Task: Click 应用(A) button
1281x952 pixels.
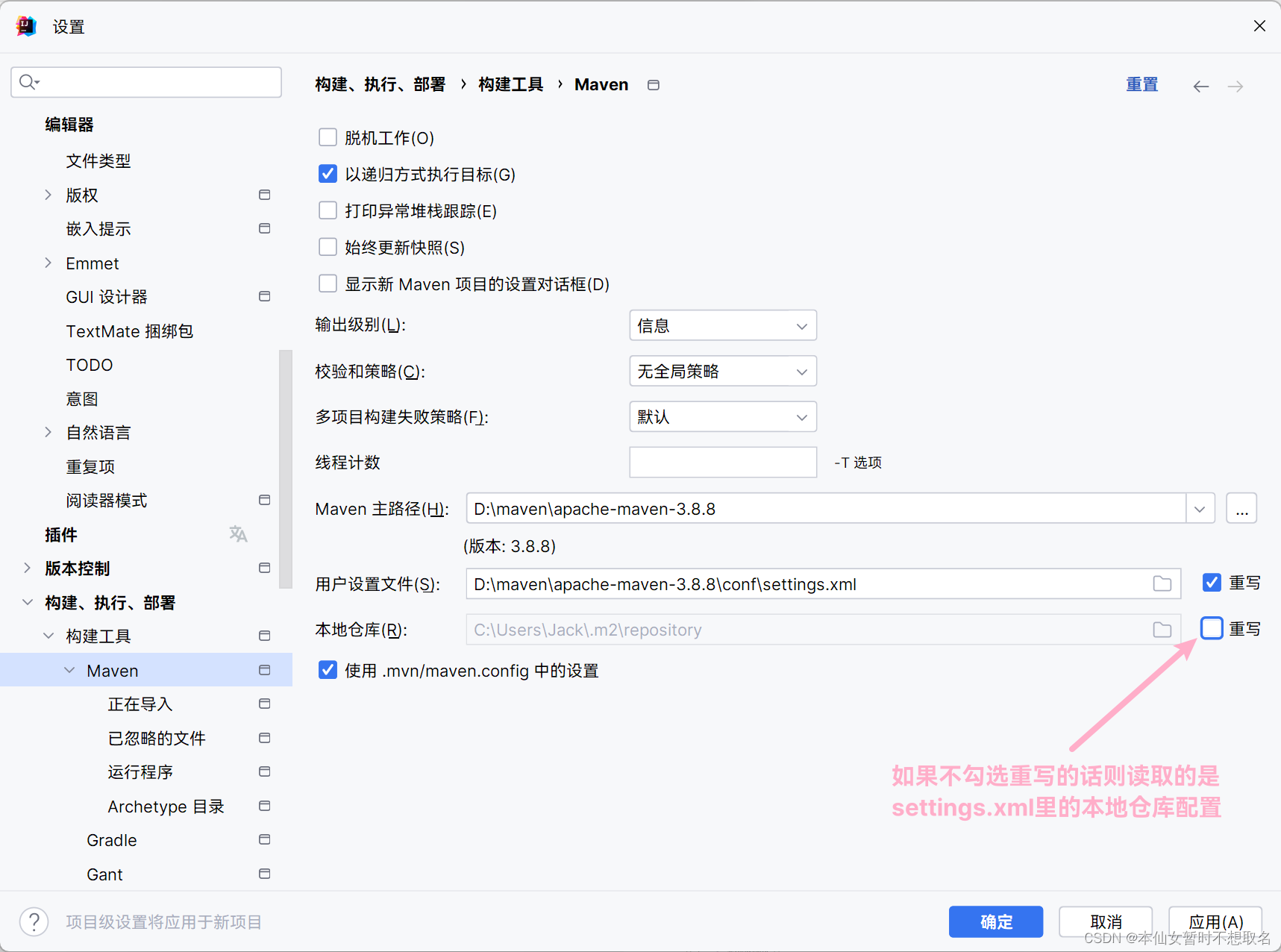Action: click(1215, 921)
